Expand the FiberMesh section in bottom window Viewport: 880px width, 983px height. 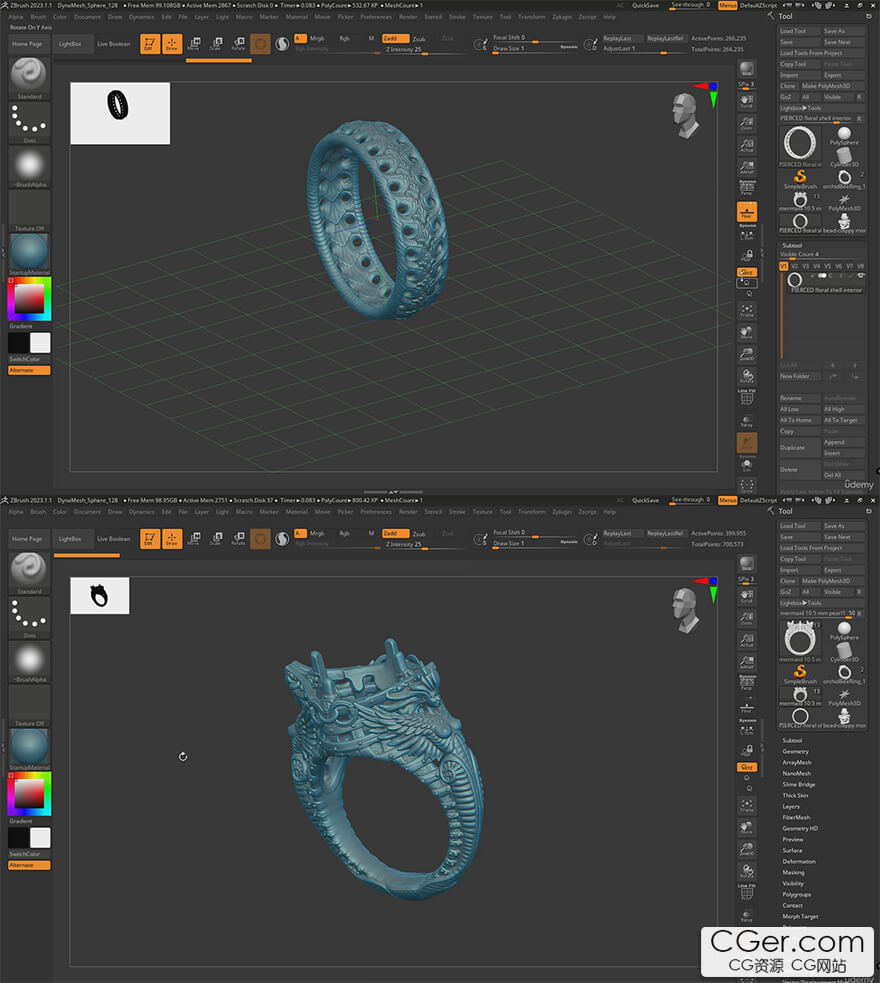point(796,817)
